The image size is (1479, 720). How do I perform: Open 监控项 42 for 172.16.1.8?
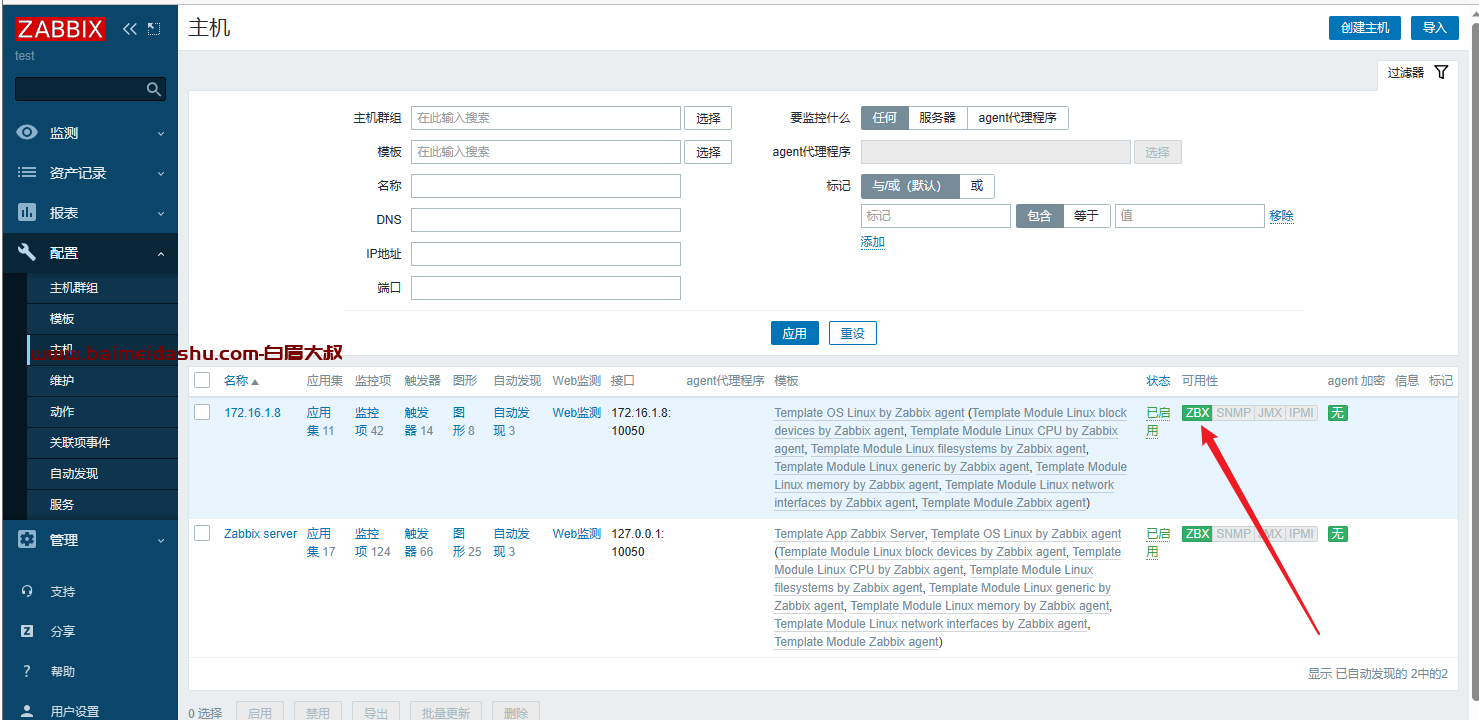(x=369, y=422)
